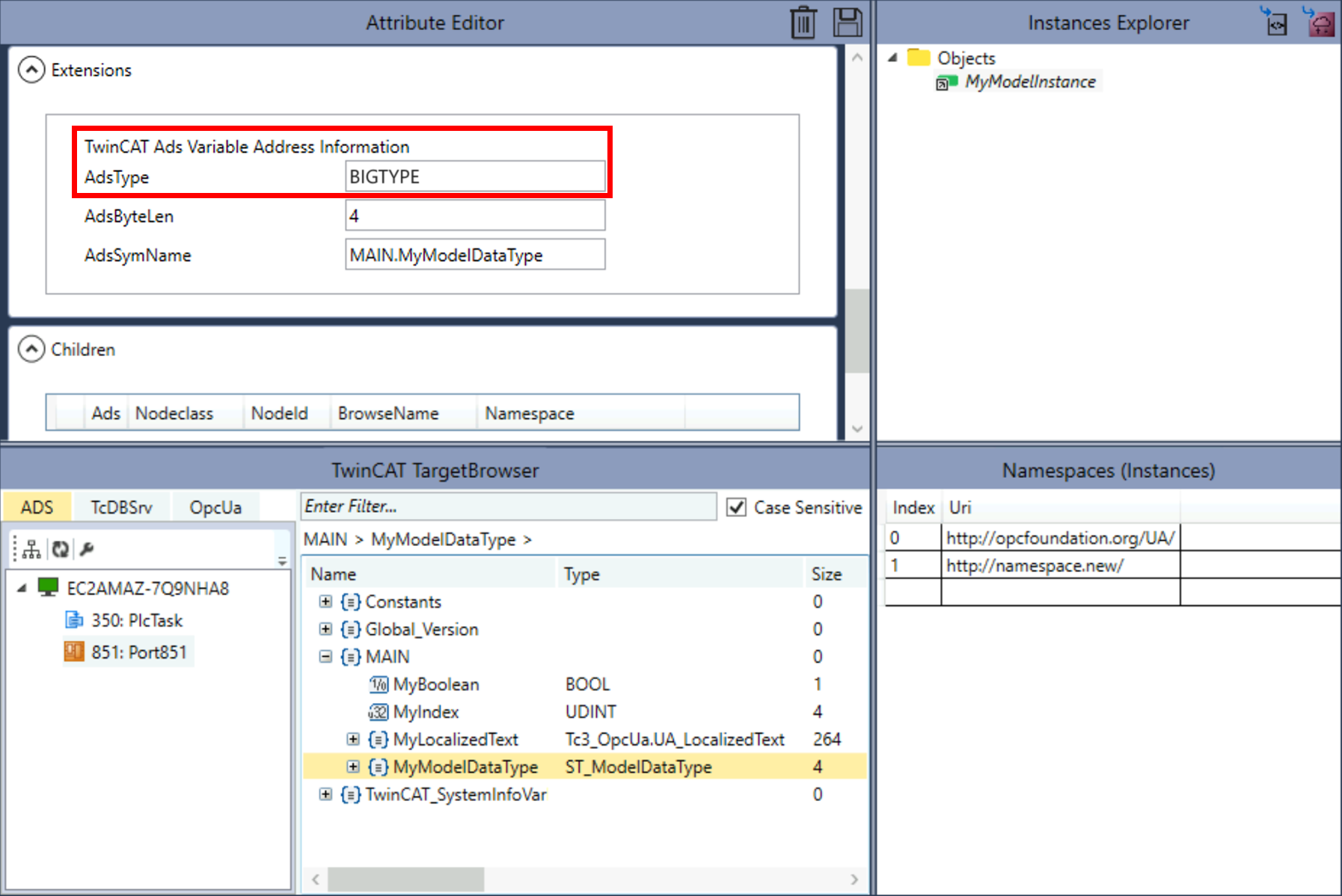Viewport: 1342px width, 896px height.
Task: Click MyModelDataType in the breadcrumb path
Action: [444, 539]
